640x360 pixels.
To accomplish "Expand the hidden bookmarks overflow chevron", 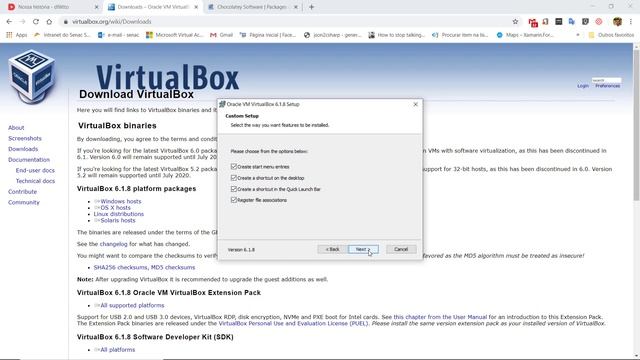I will [578, 35].
